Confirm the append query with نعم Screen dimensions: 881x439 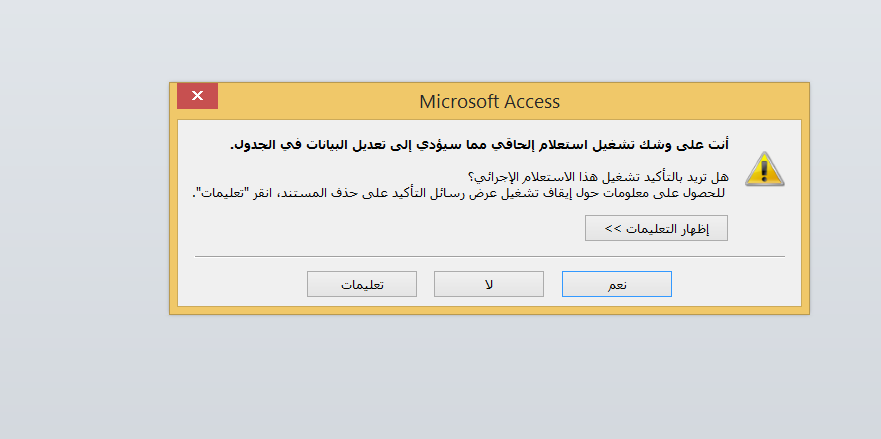pyautogui.click(x=616, y=284)
